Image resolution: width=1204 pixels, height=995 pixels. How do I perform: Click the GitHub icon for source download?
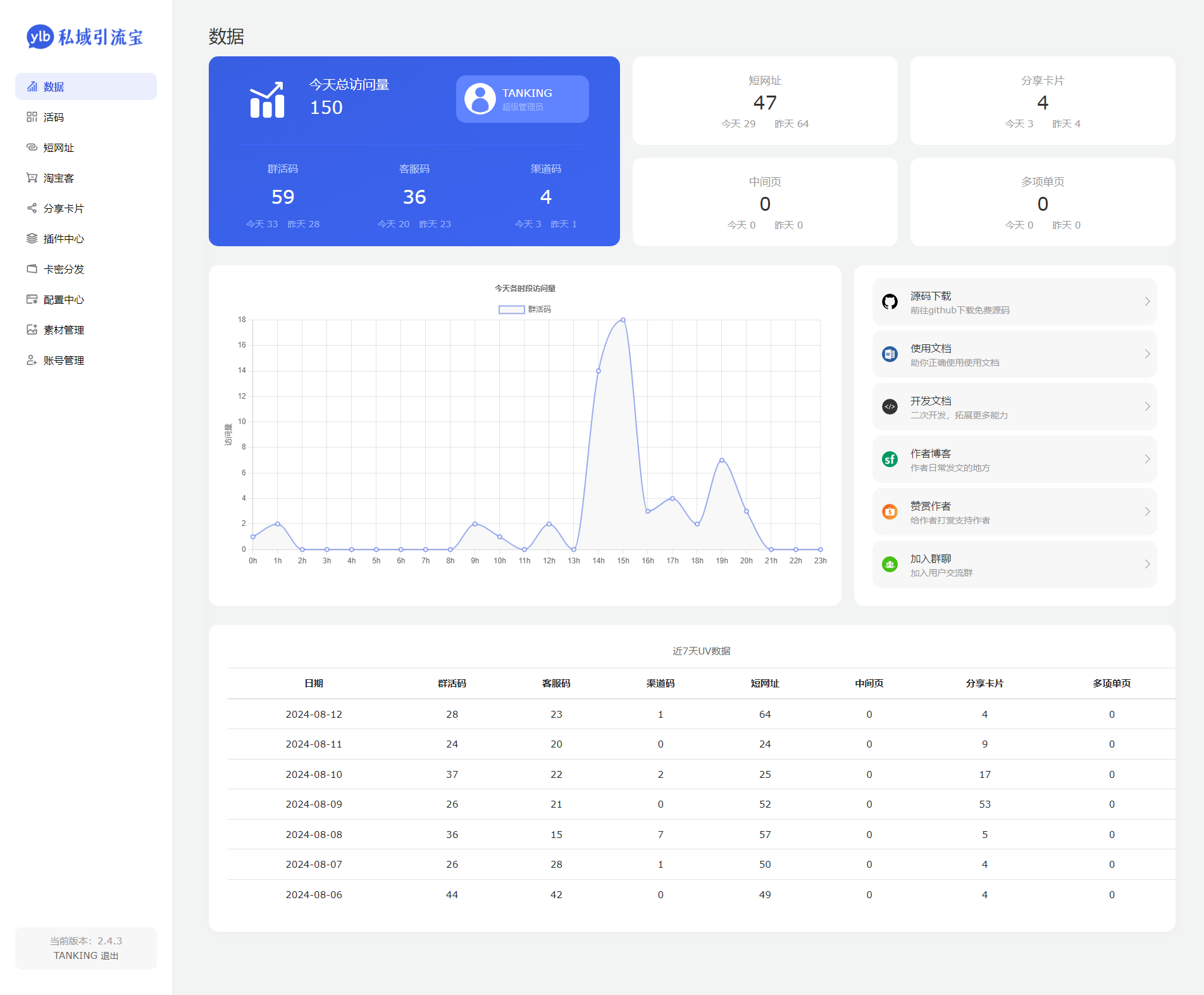tap(890, 302)
